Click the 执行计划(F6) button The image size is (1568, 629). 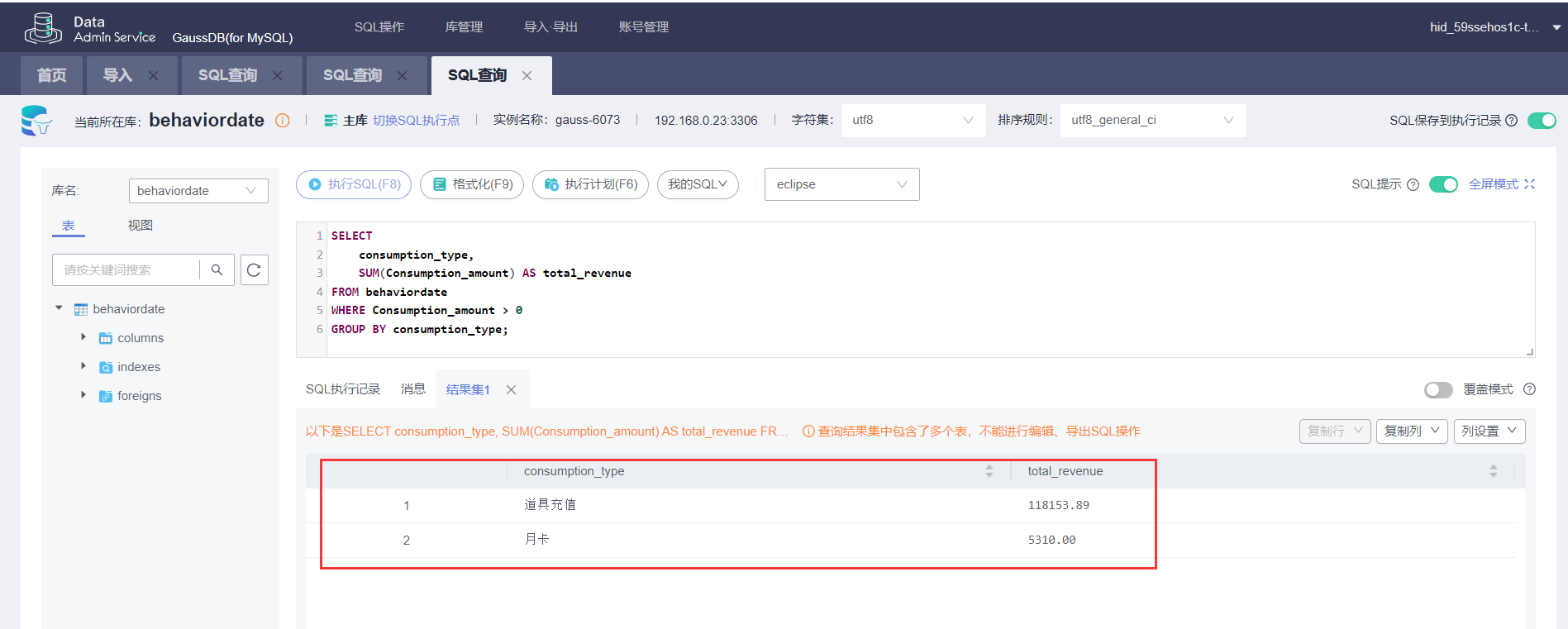590,184
